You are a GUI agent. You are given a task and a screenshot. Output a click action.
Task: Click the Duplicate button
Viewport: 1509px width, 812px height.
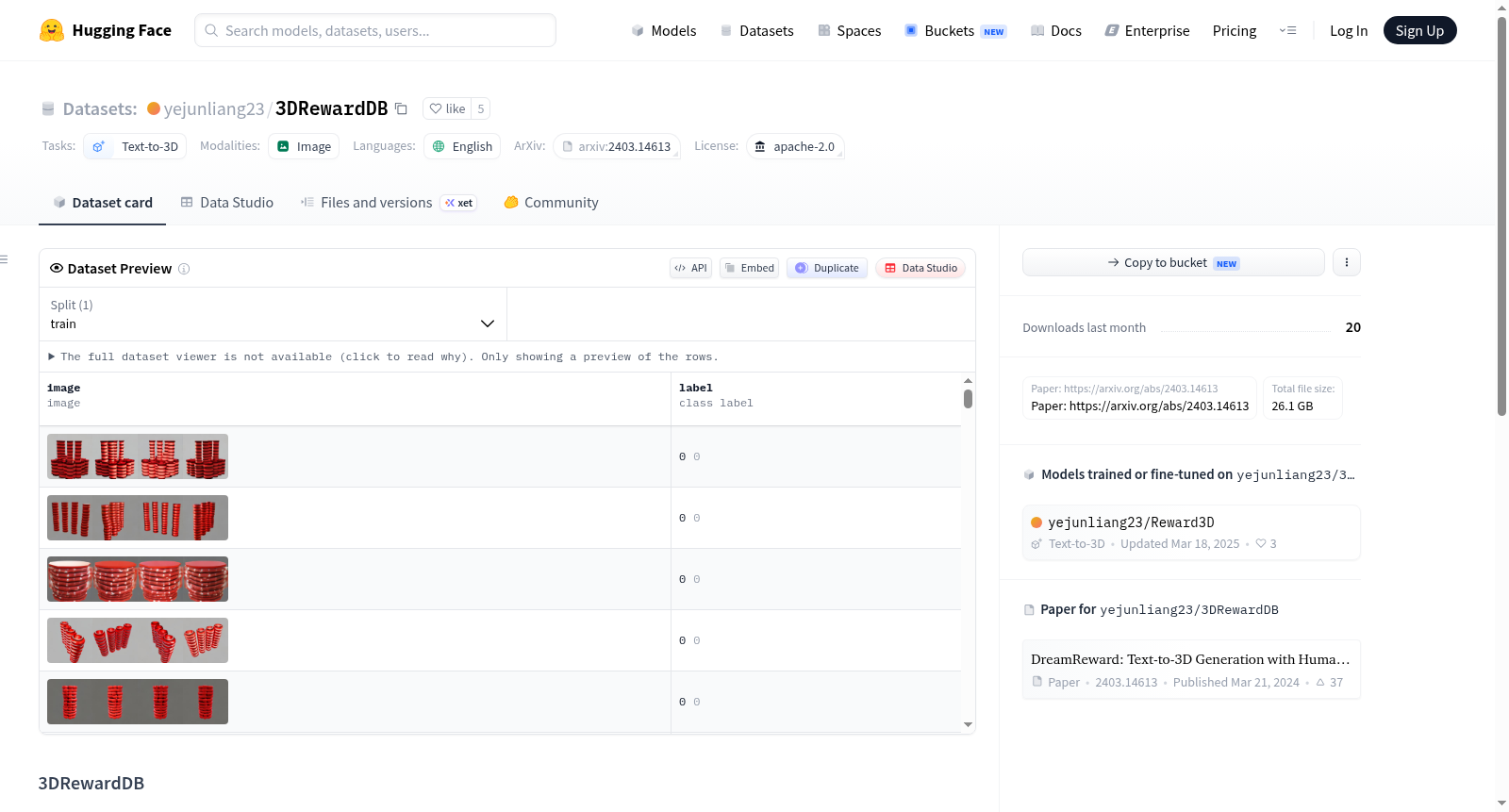tap(827, 268)
